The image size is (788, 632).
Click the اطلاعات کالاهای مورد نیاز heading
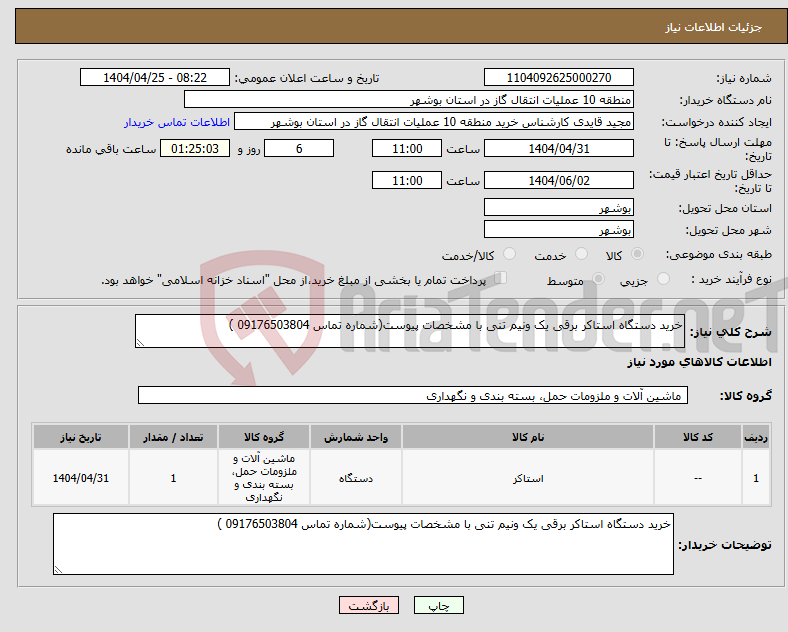(x=699, y=362)
